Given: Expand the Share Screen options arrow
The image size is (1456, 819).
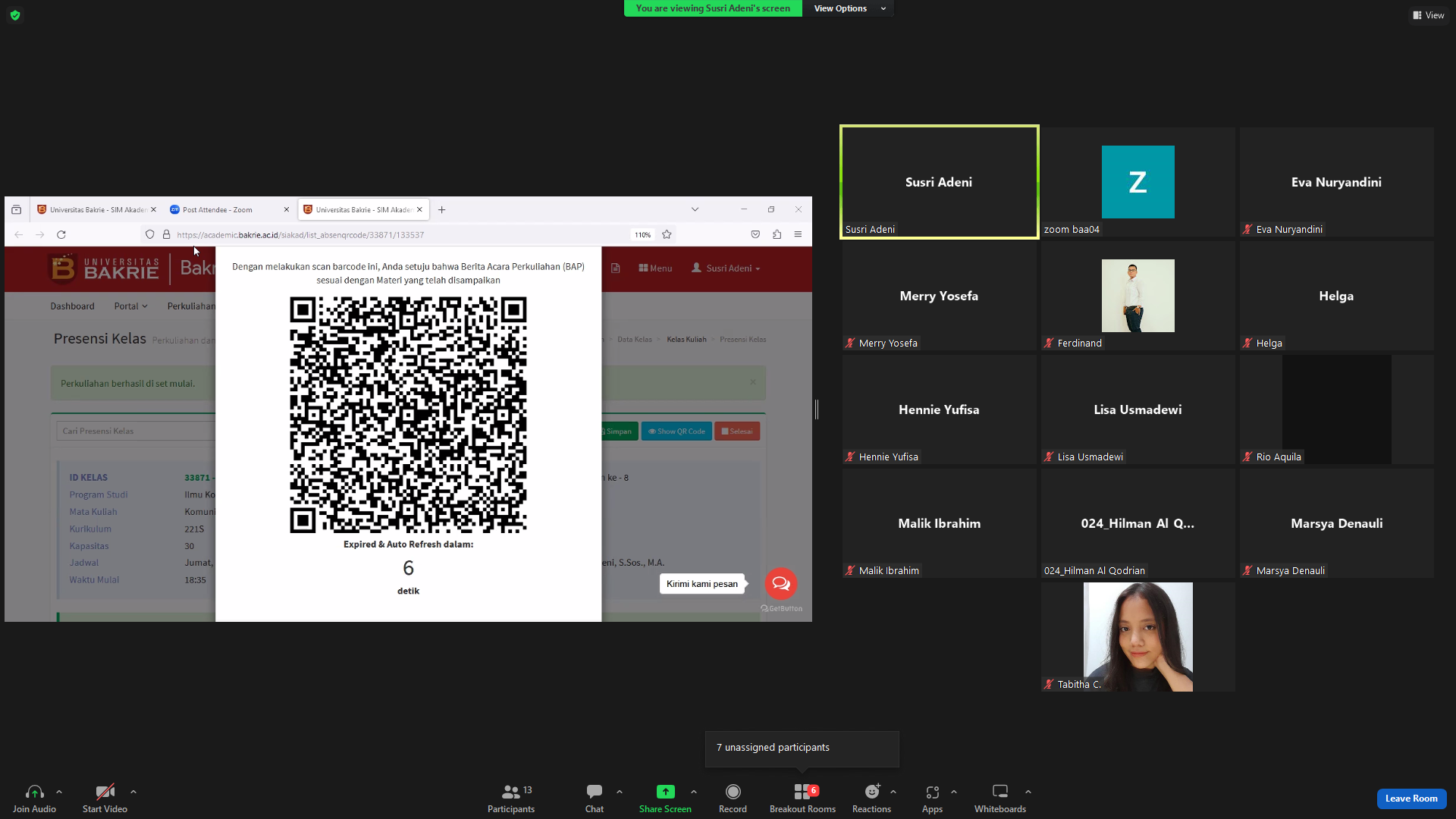Looking at the screenshot, I should tap(694, 792).
